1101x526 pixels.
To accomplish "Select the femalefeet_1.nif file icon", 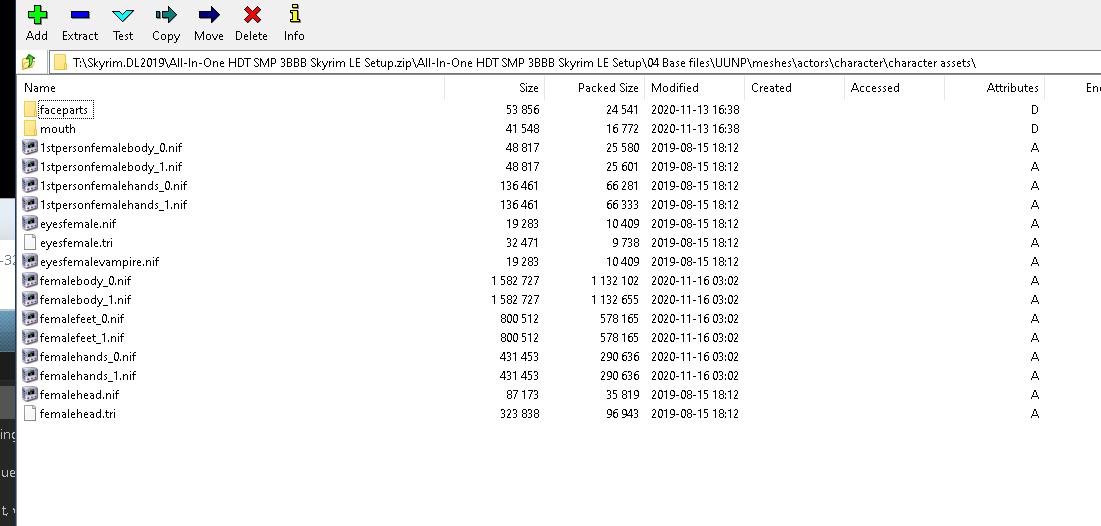I will pos(29,337).
